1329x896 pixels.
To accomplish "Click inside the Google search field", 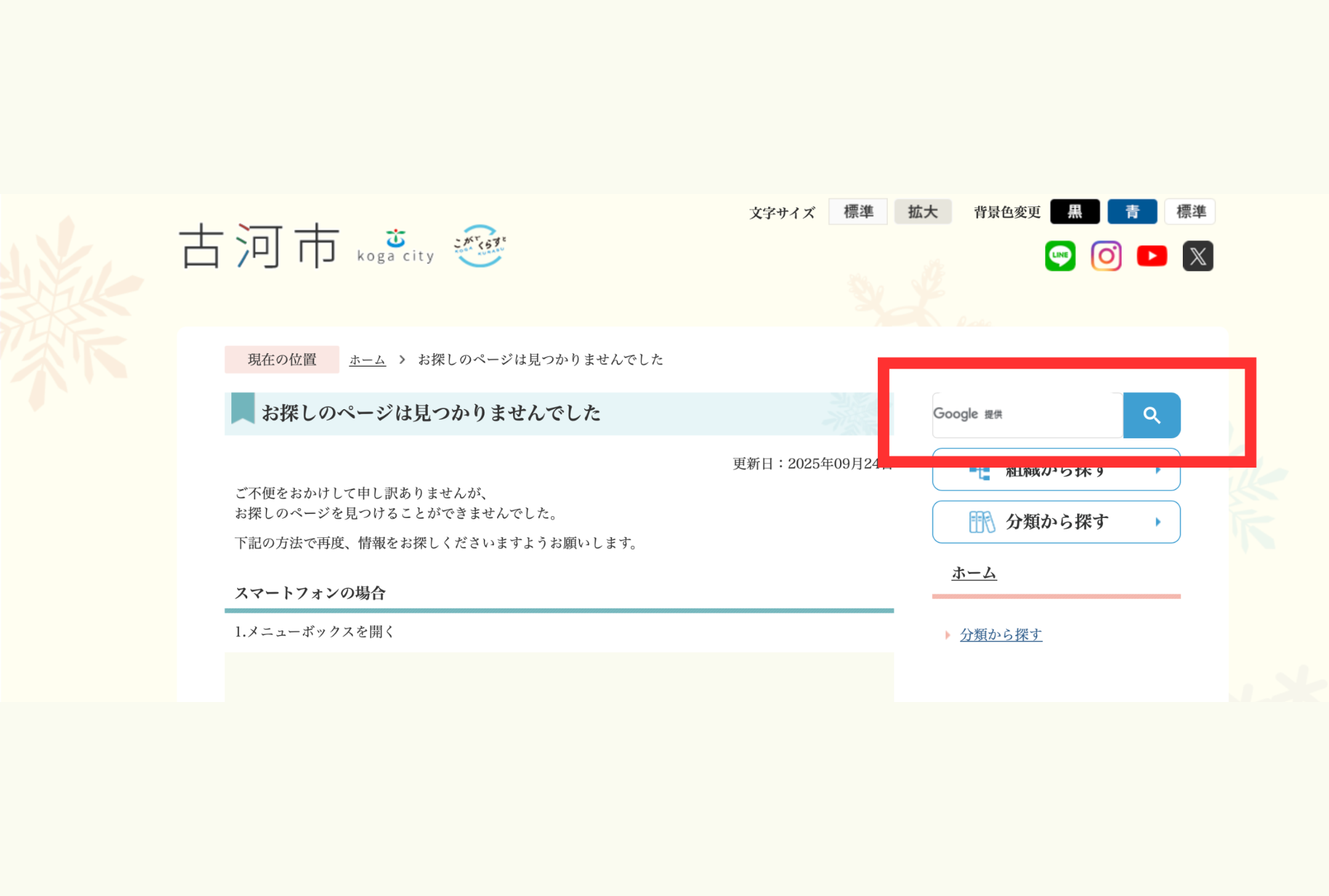I will (x=1027, y=415).
